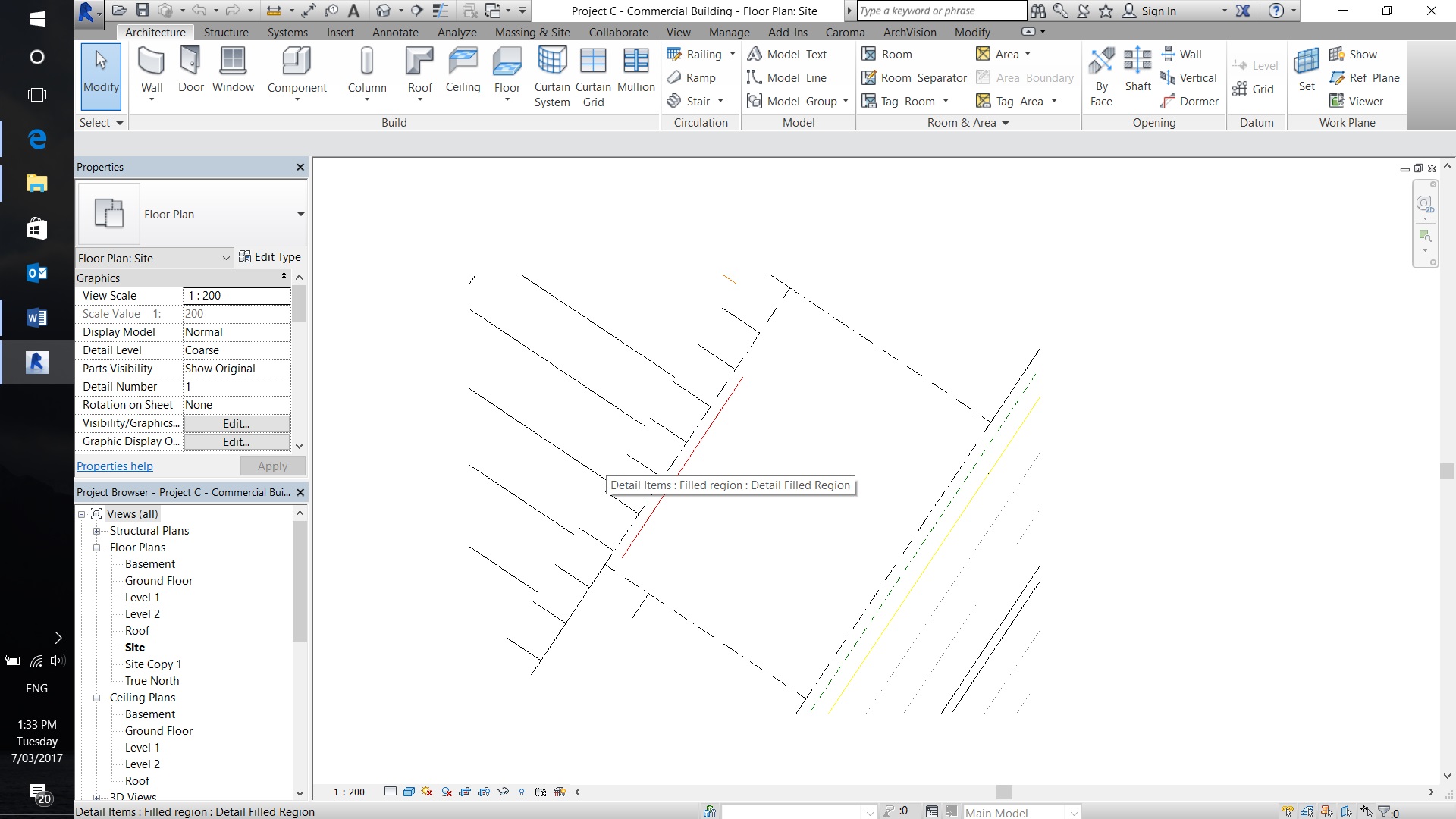Click the horizontal view scrollbar thumb
This screenshot has height=819, width=1456.
click(1003, 792)
